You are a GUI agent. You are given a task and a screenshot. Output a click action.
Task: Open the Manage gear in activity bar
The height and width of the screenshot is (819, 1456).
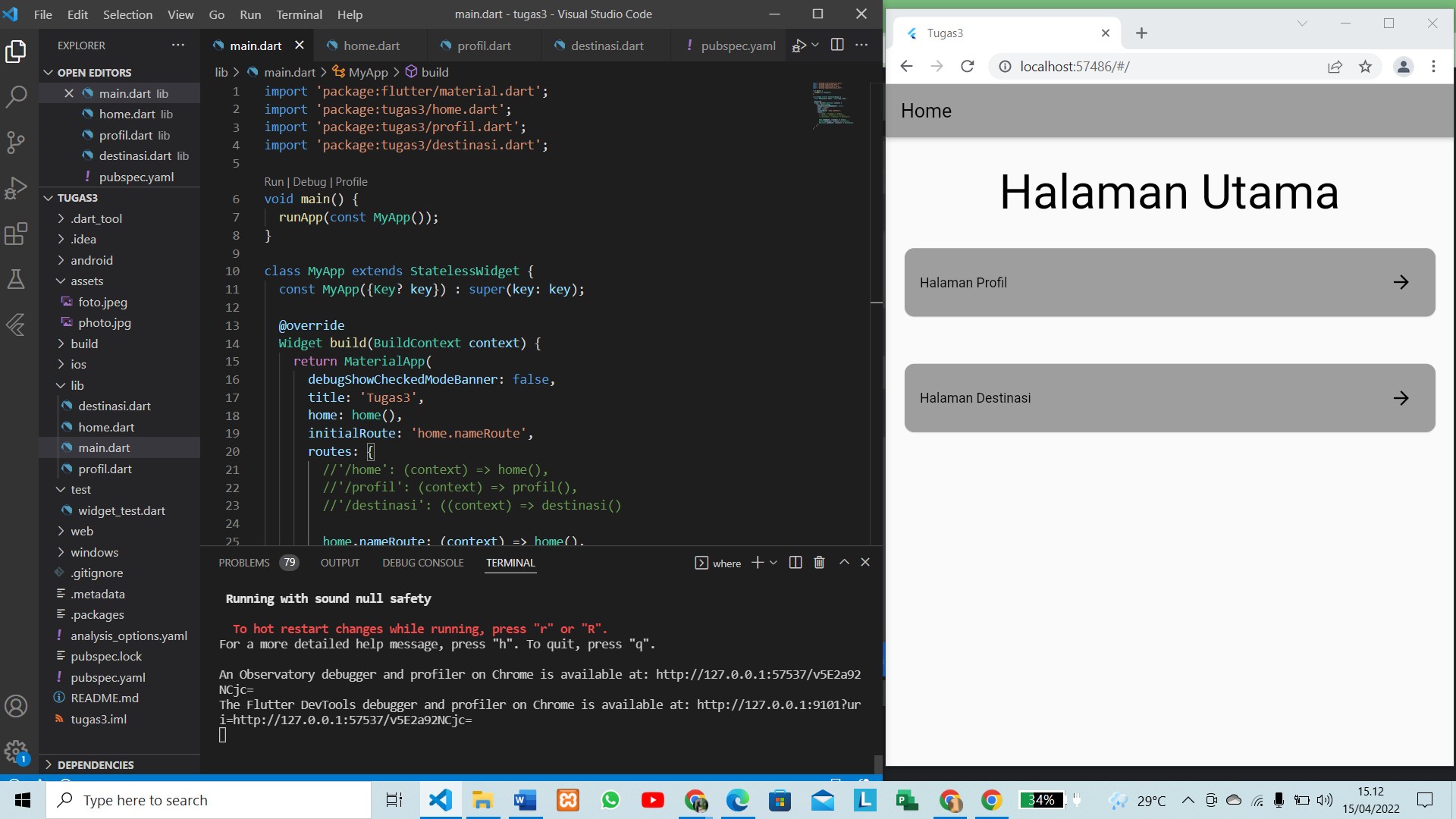[16, 752]
